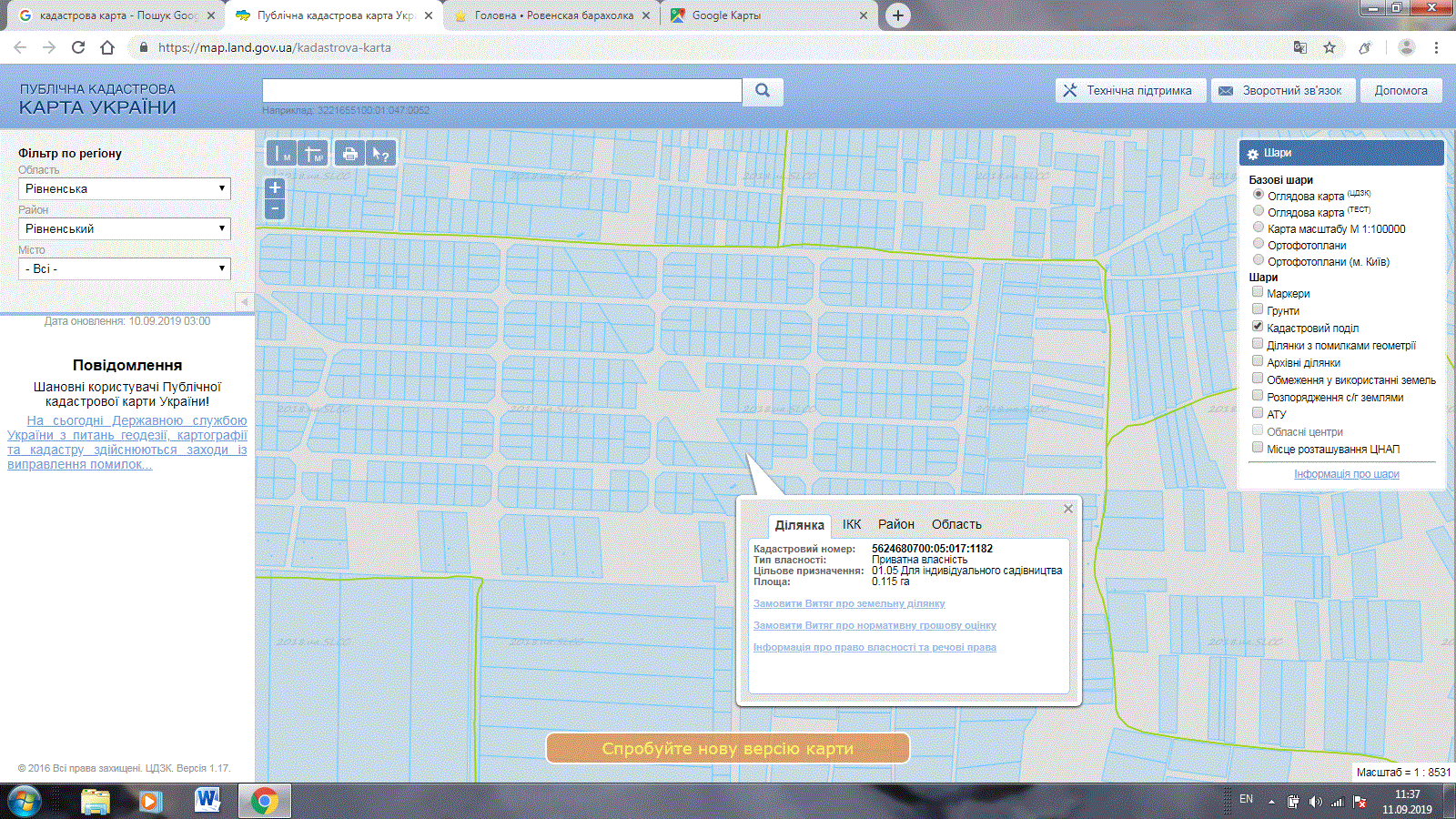Collapse the left filter panel

click(x=244, y=301)
